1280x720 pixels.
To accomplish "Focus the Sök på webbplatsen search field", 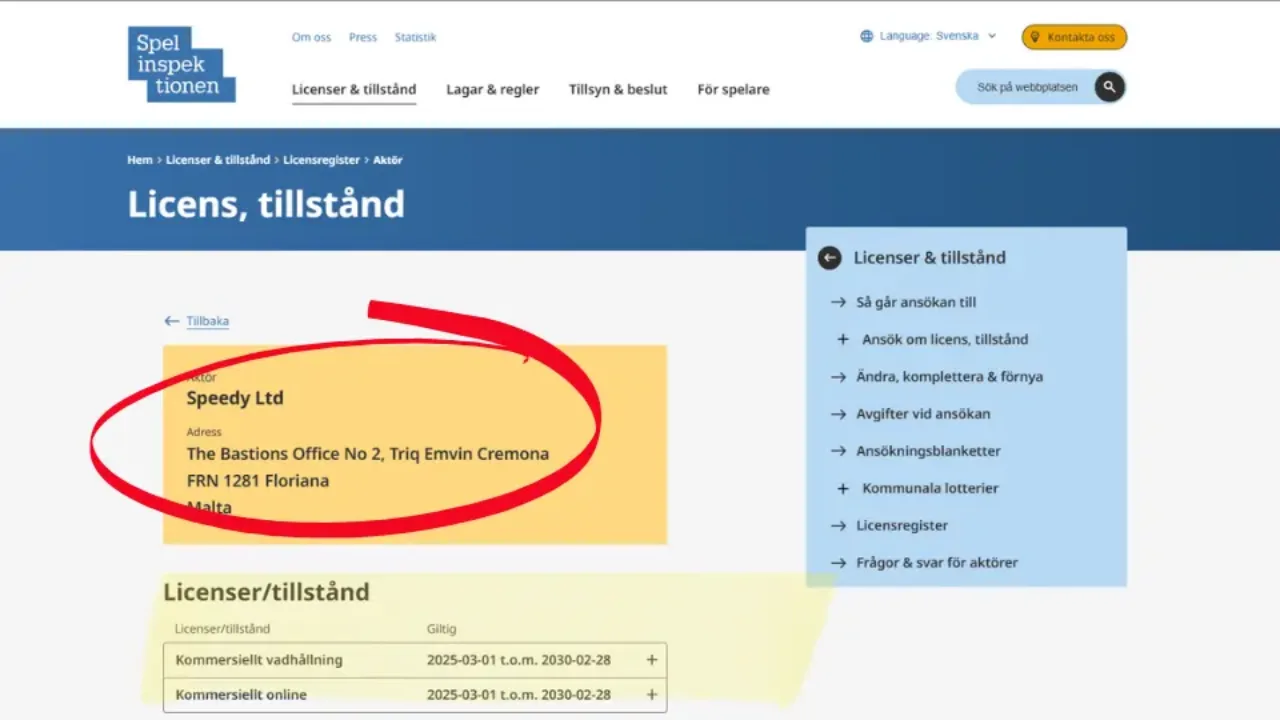I will click(x=1028, y=87).
